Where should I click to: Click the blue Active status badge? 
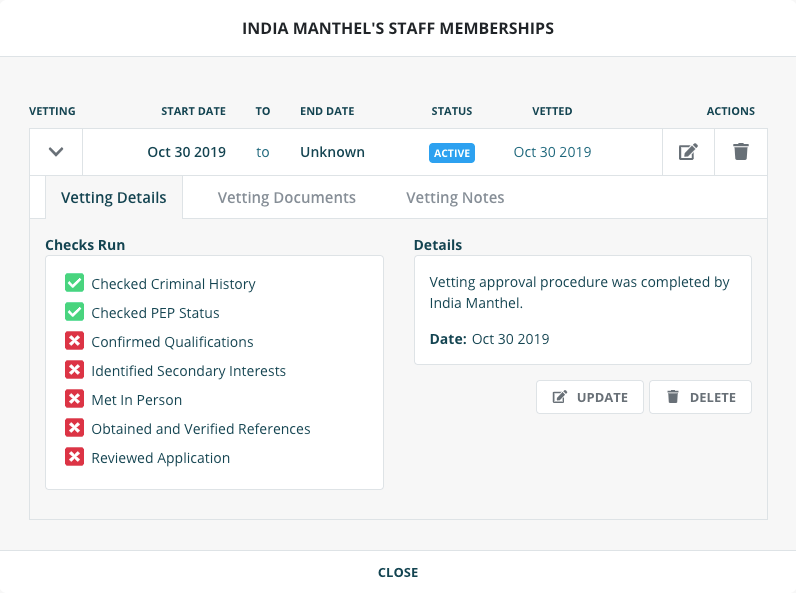tap(452, 153)
